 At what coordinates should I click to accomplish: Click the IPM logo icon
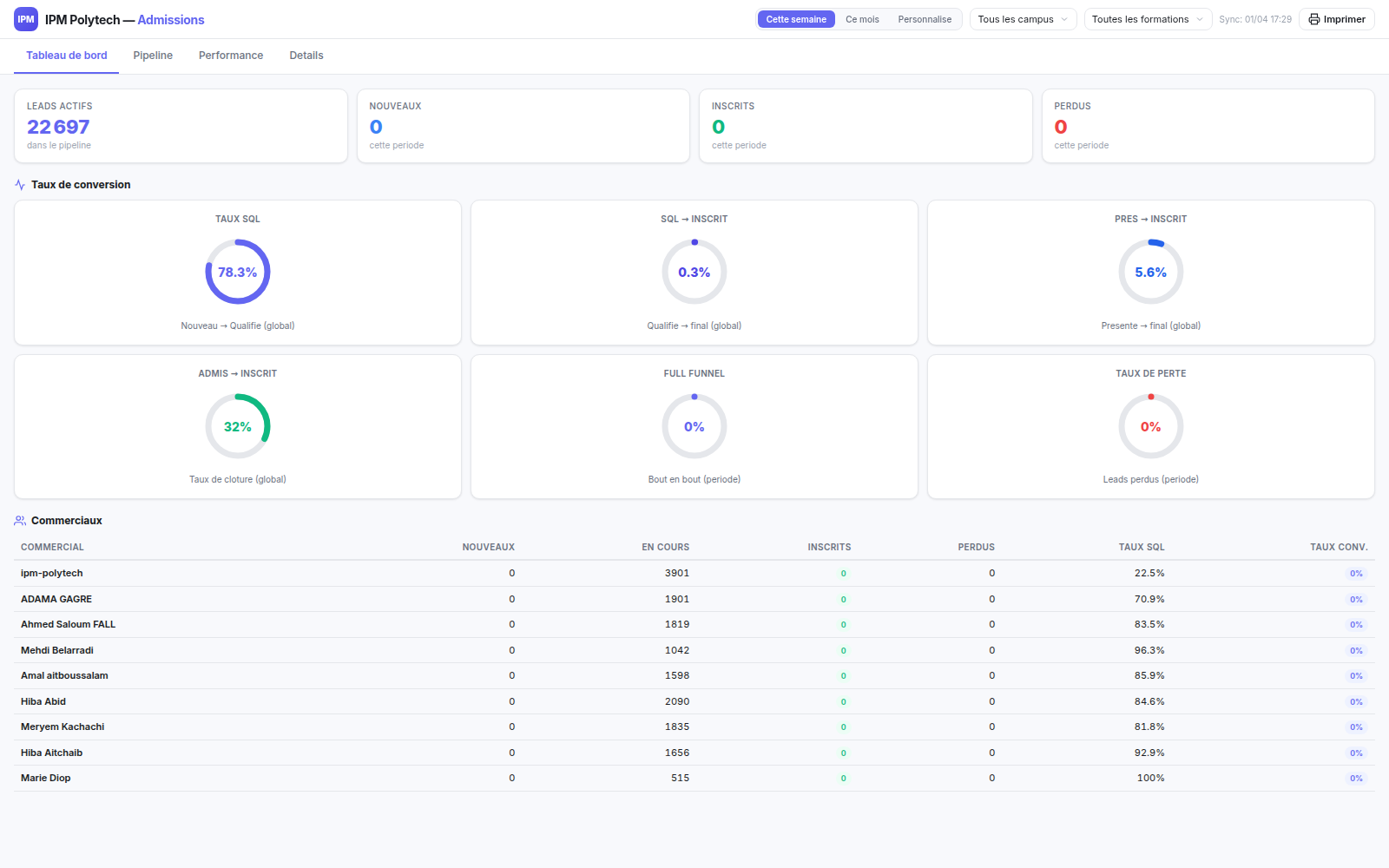pos(26,19)
